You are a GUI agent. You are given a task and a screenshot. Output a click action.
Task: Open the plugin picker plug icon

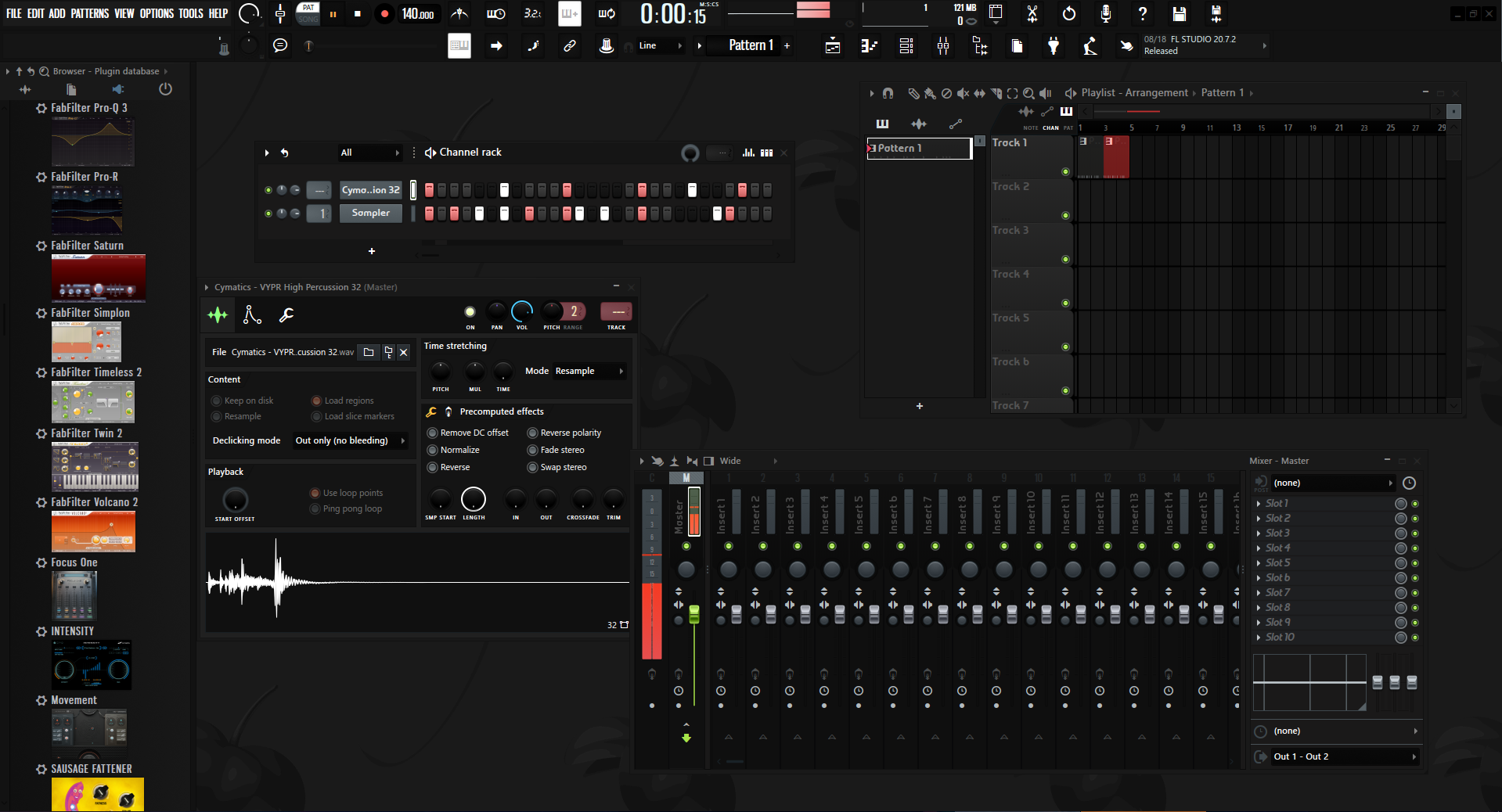1054,46
